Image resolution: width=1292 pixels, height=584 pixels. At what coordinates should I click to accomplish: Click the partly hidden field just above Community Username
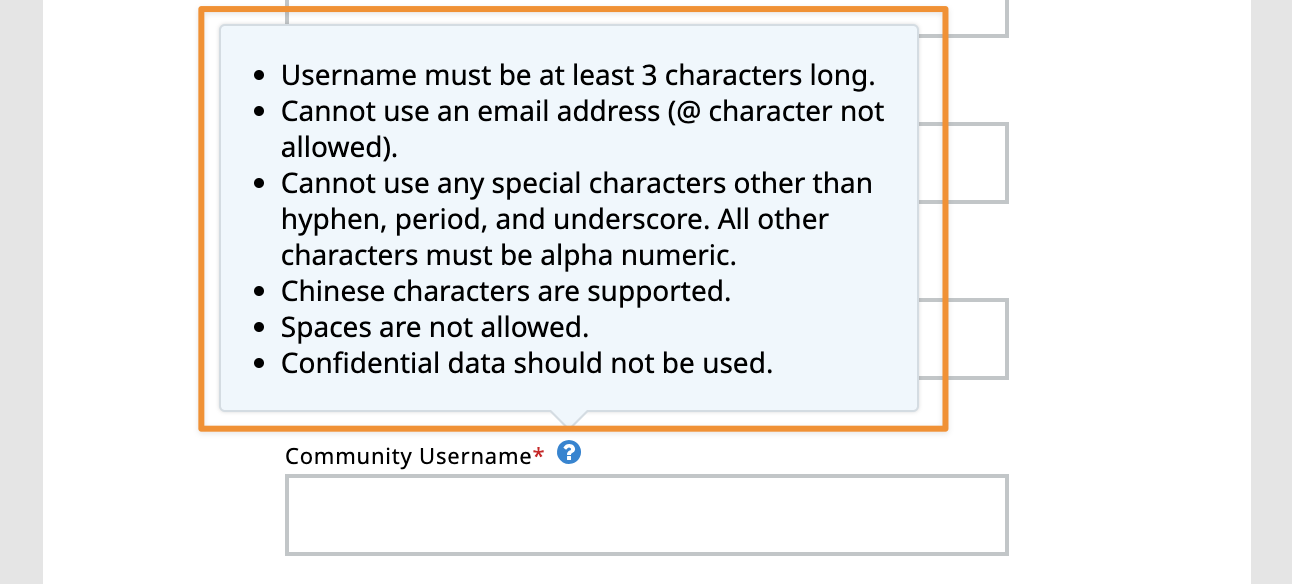pyautogui.click(x=975, y=338)
